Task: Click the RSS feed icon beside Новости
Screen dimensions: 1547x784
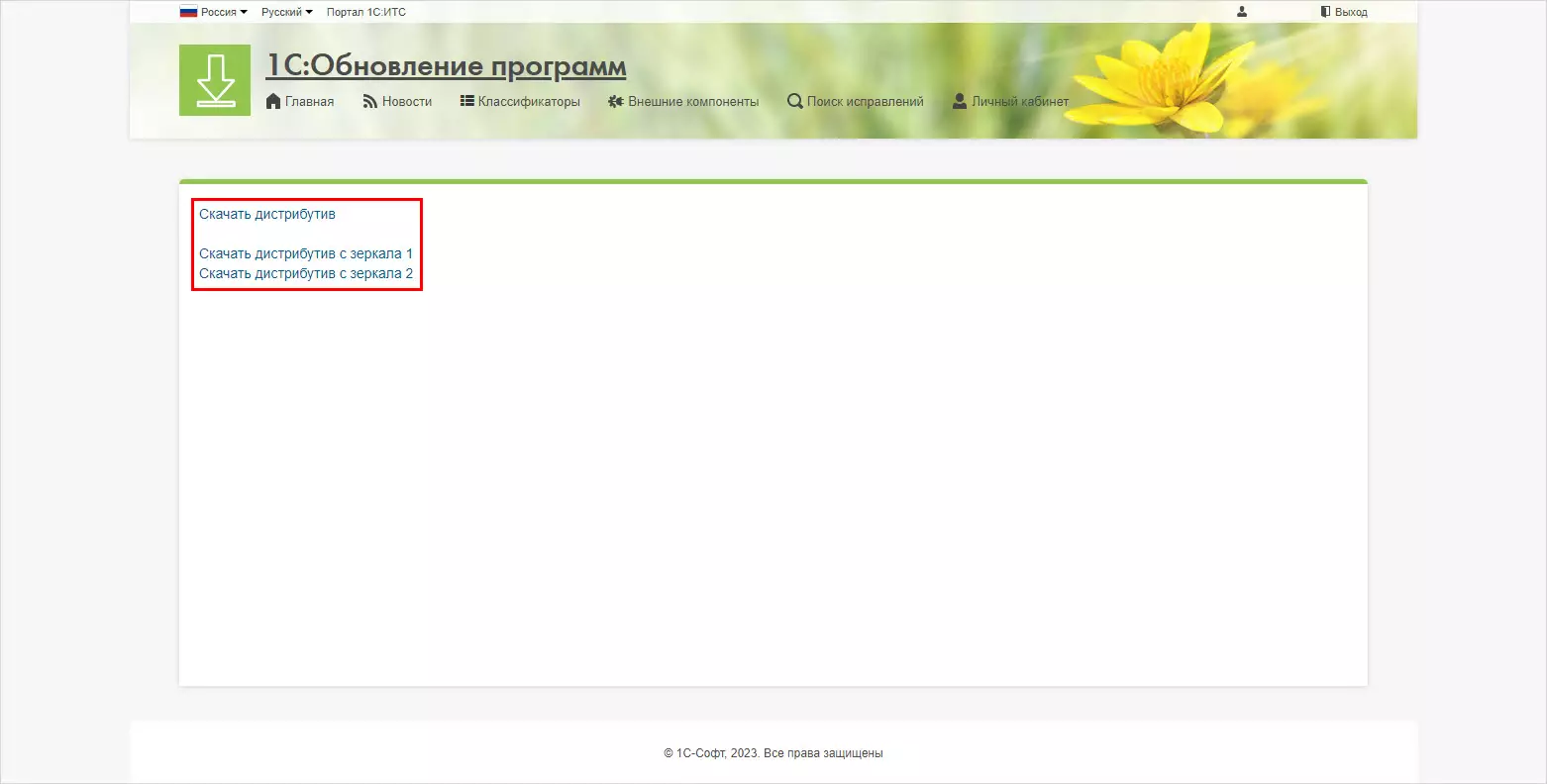Action: 370,101
